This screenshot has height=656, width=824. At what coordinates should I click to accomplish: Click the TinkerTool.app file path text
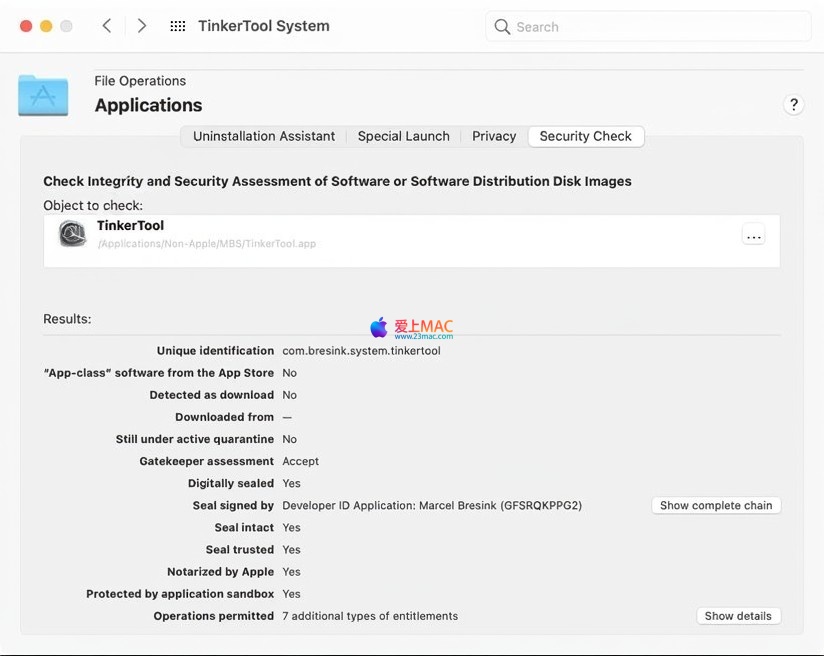coord(206,243)
